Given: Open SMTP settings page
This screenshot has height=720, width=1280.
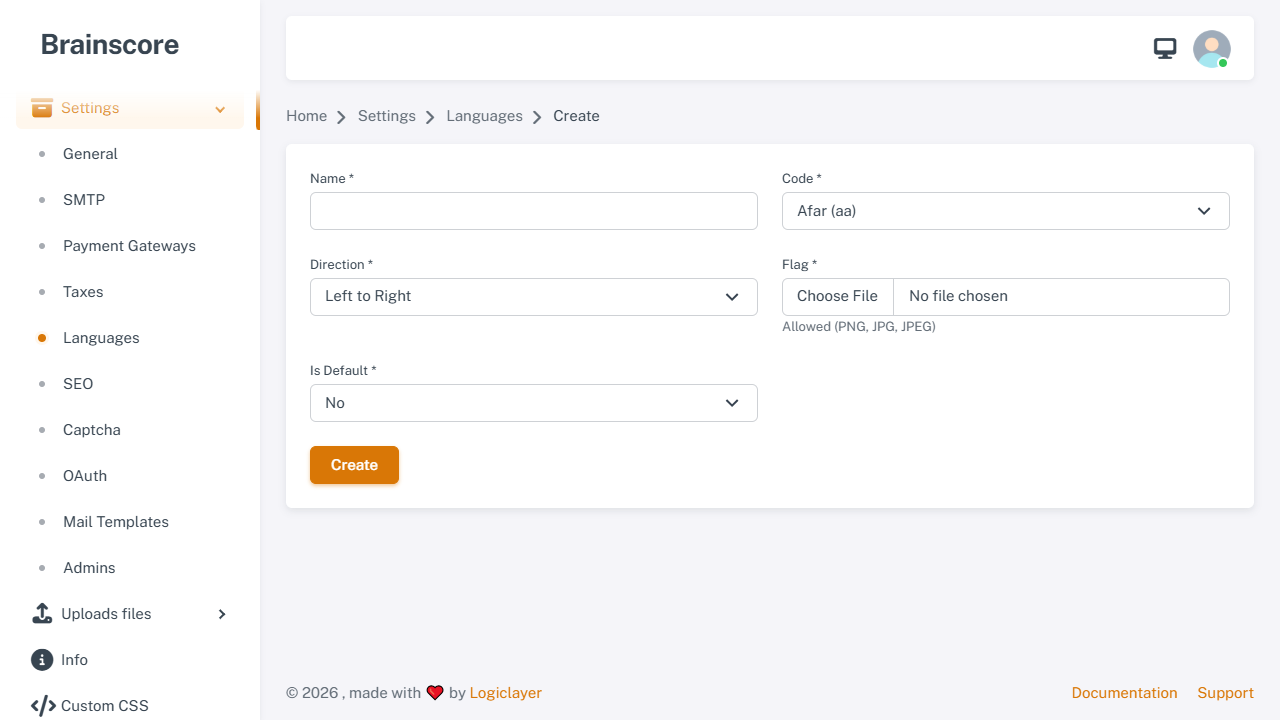Looking at the screenshot, I should pyautogui.click(x=84, y=200).
